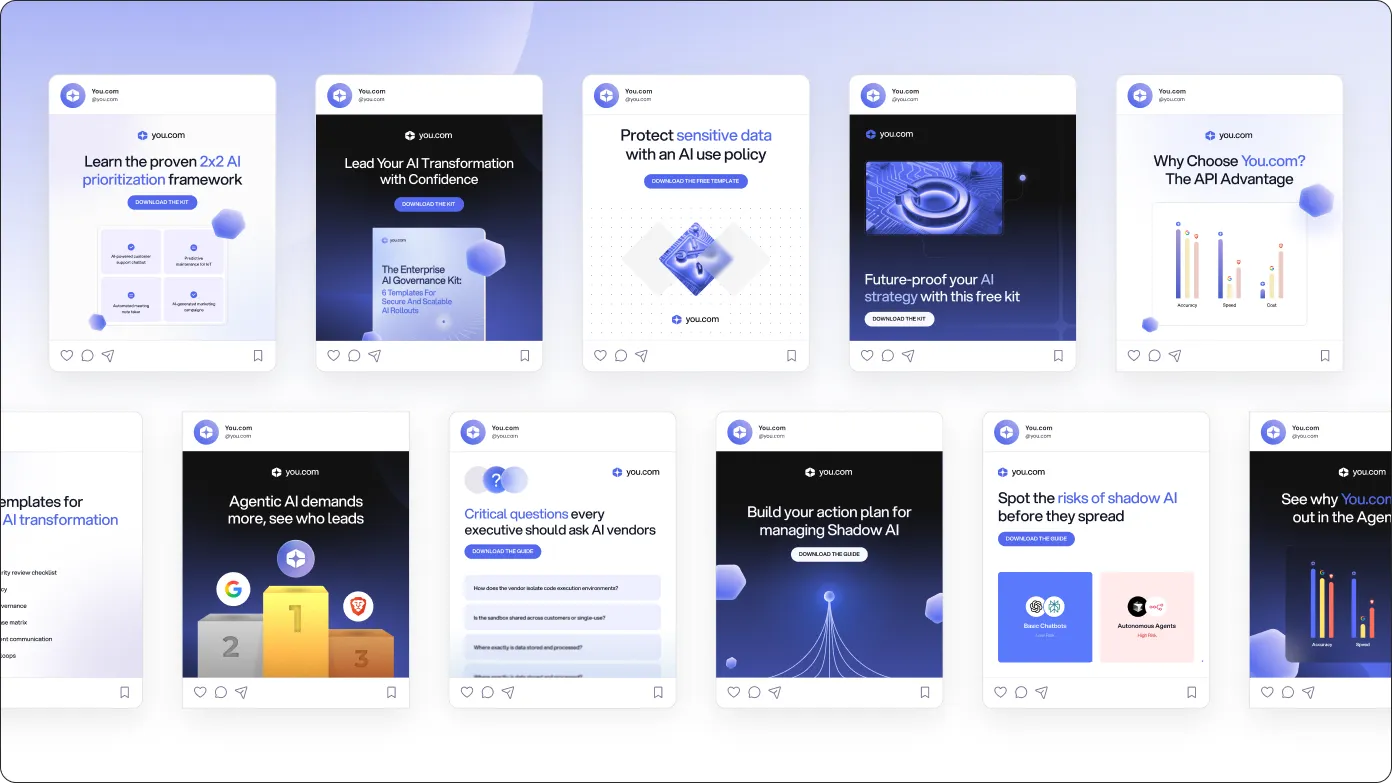Viewport: 1392px width, 783px height.
Task: Open You.com avatar on 'Protect sensitive data' post
Action: tap(607, 95)
